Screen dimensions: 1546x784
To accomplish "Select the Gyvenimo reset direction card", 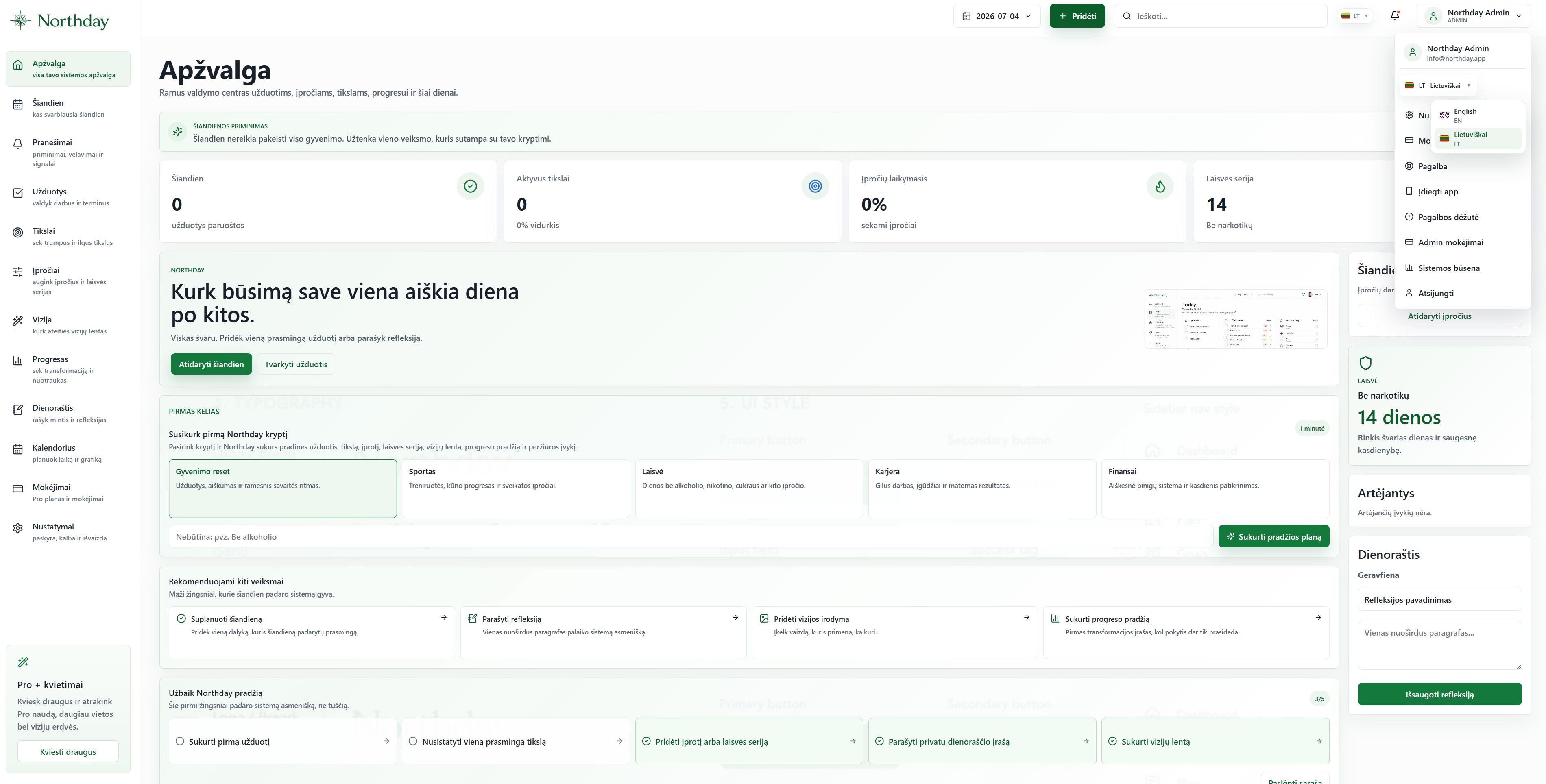I will (x=283, y=488).
